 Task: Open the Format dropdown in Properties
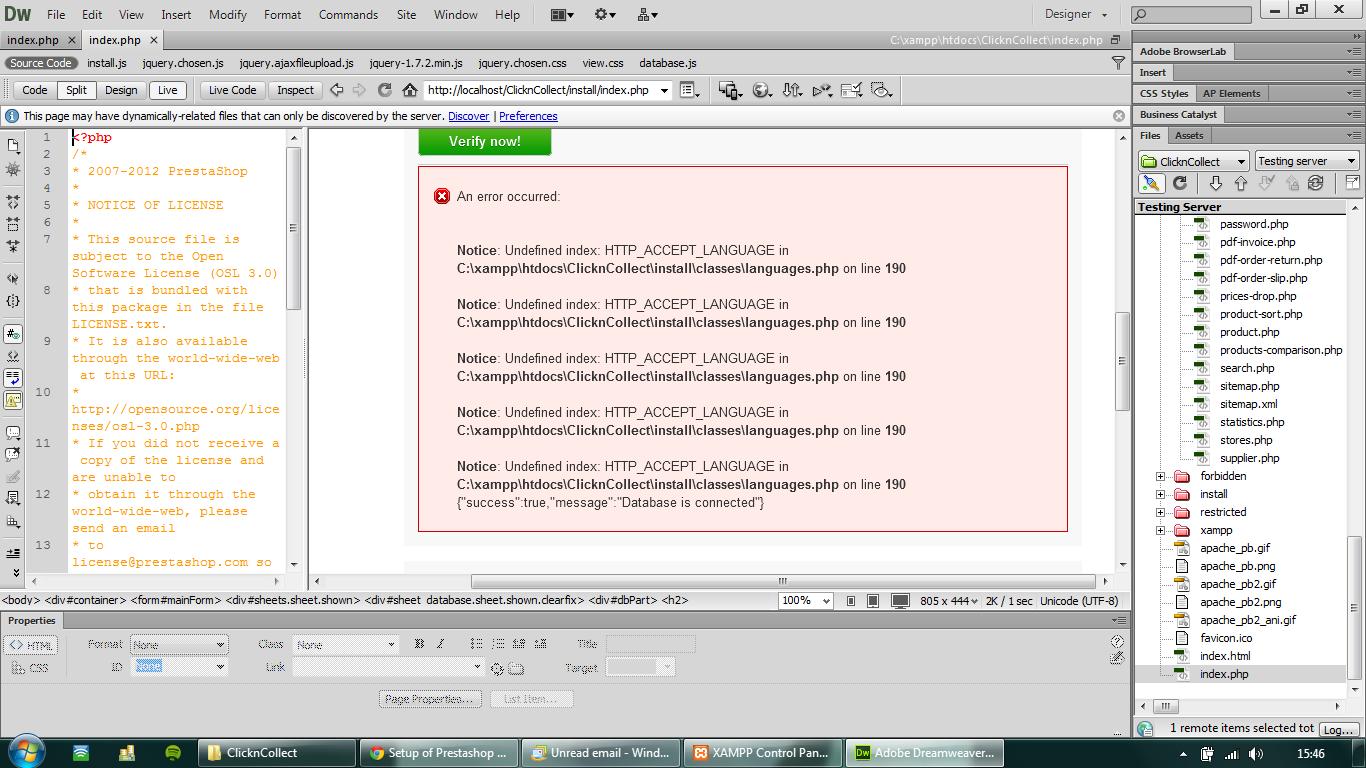tap(179, 645)
